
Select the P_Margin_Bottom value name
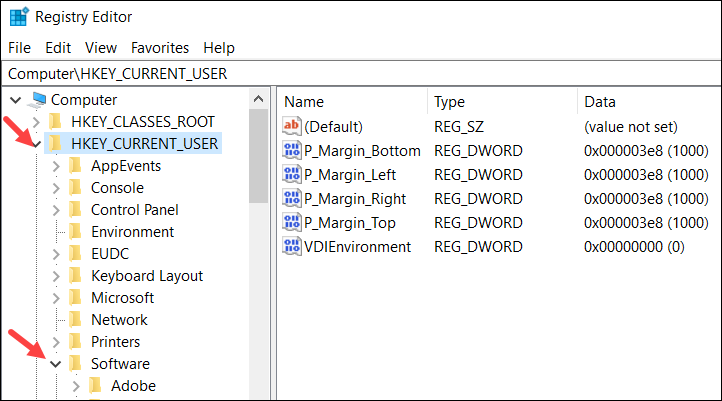click(x=362, y=151)
